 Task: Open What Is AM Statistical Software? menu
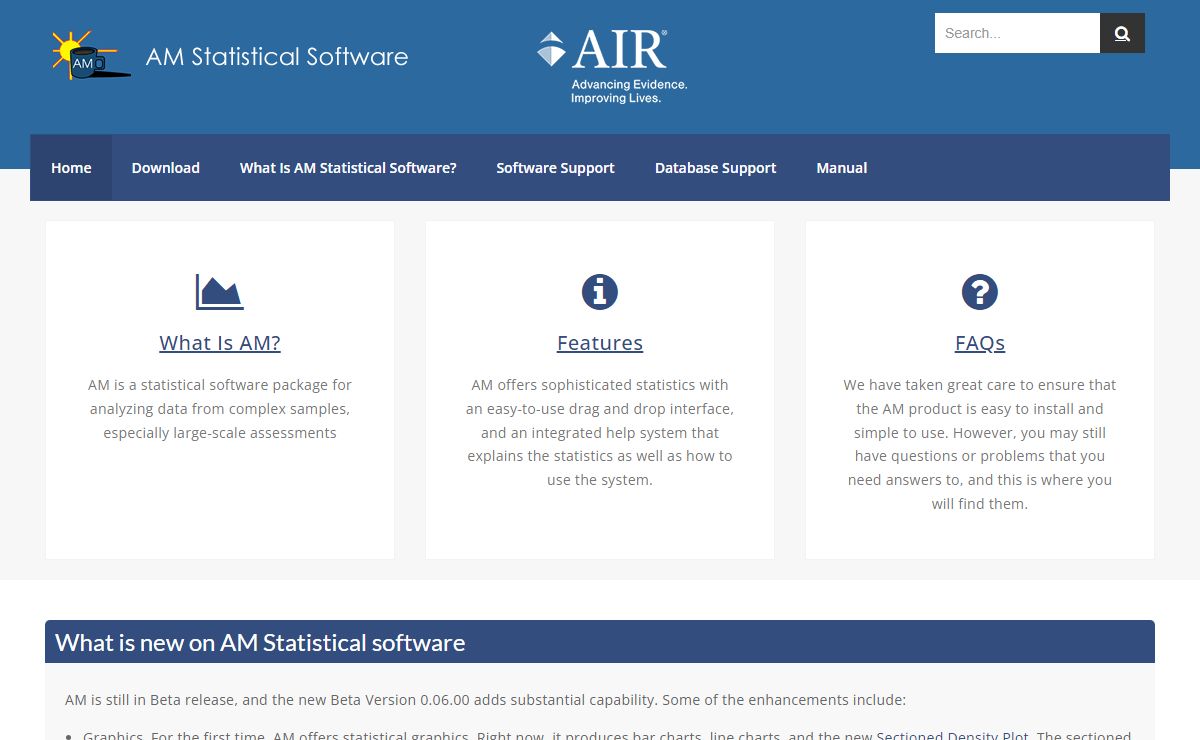[x=348, y=168]
